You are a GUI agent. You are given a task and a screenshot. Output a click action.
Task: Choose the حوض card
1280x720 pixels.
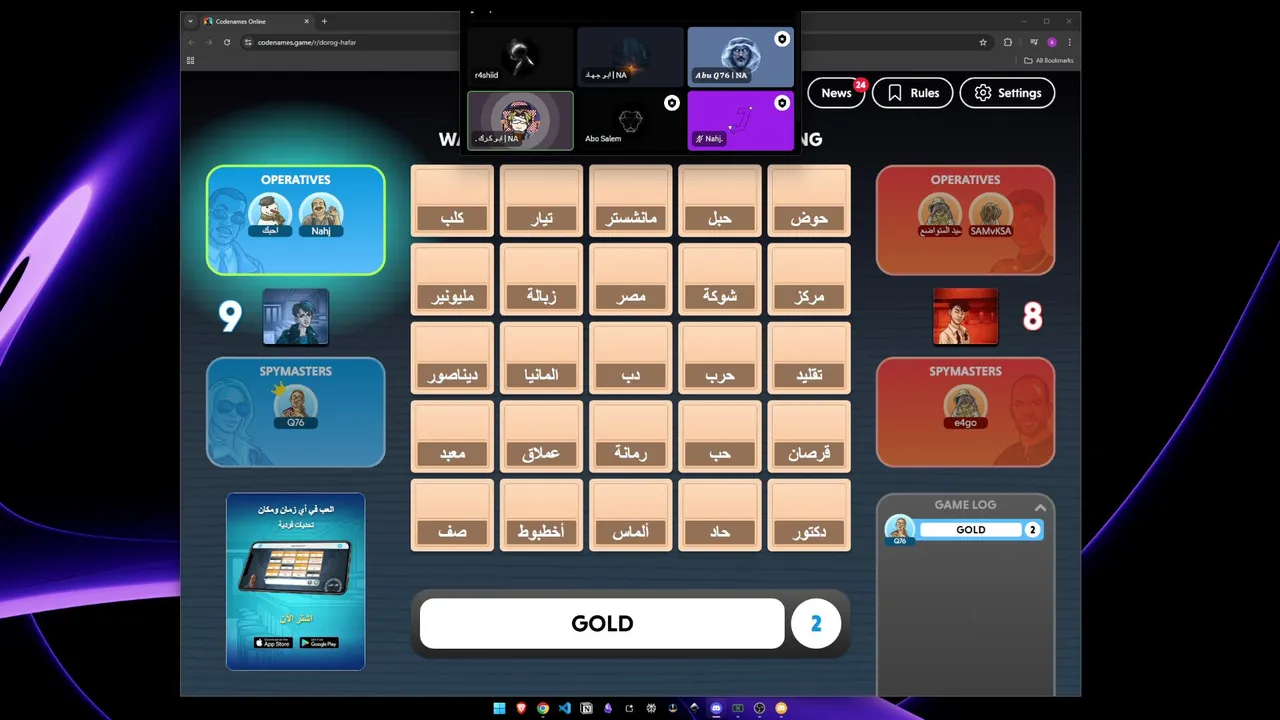pyautogui.click(x=809, y=201)
